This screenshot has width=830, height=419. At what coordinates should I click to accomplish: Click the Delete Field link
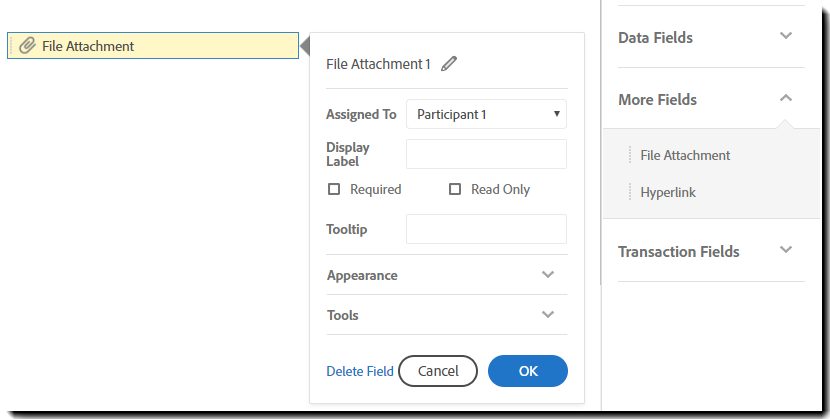coord(360,371)
